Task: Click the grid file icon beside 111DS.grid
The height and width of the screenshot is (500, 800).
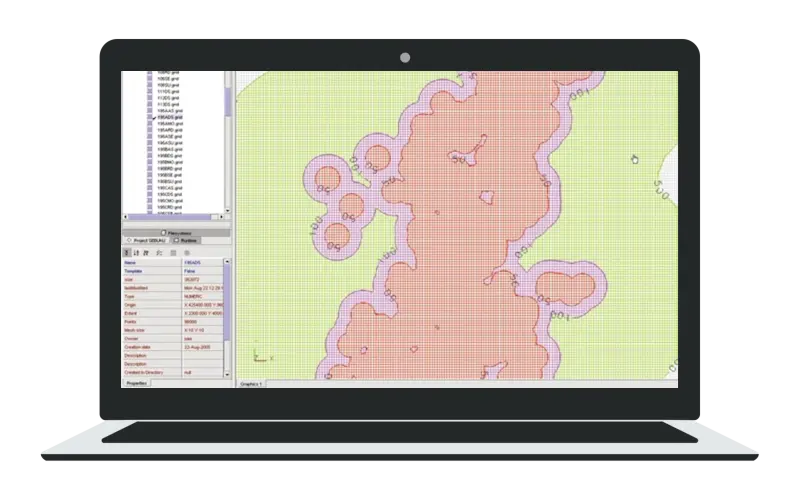Action: point(149,91)
